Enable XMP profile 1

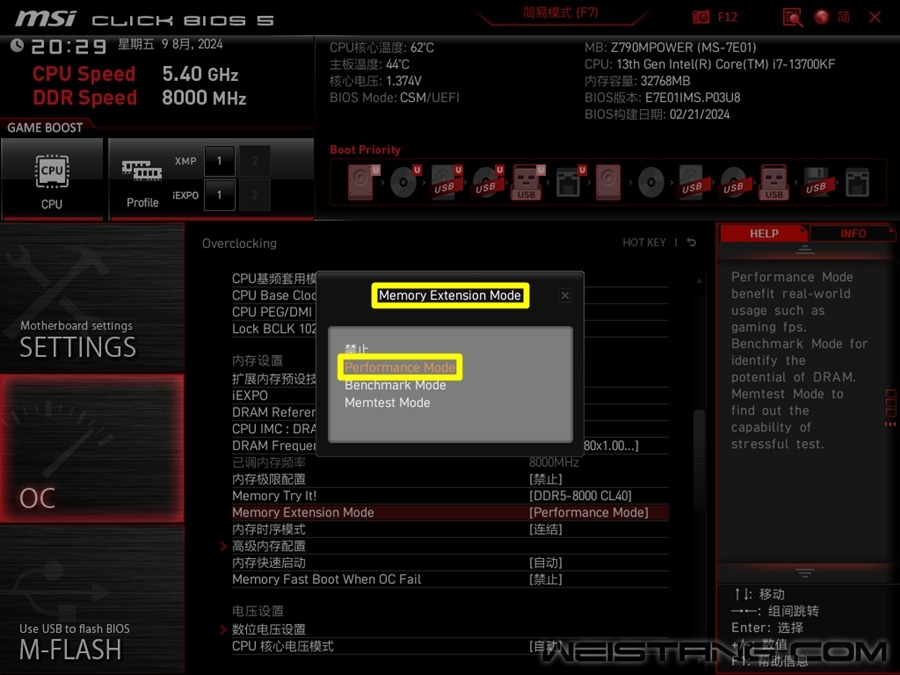click(219, 161)
